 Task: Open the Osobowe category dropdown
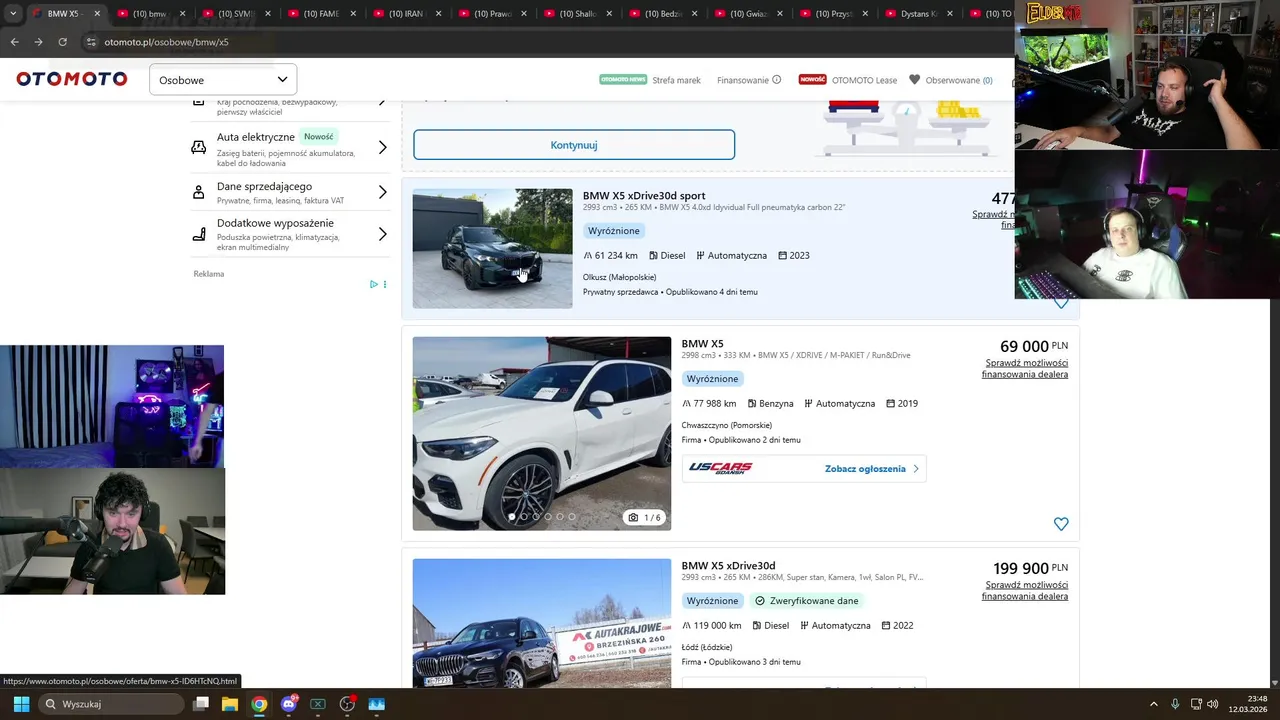(223, 80)
